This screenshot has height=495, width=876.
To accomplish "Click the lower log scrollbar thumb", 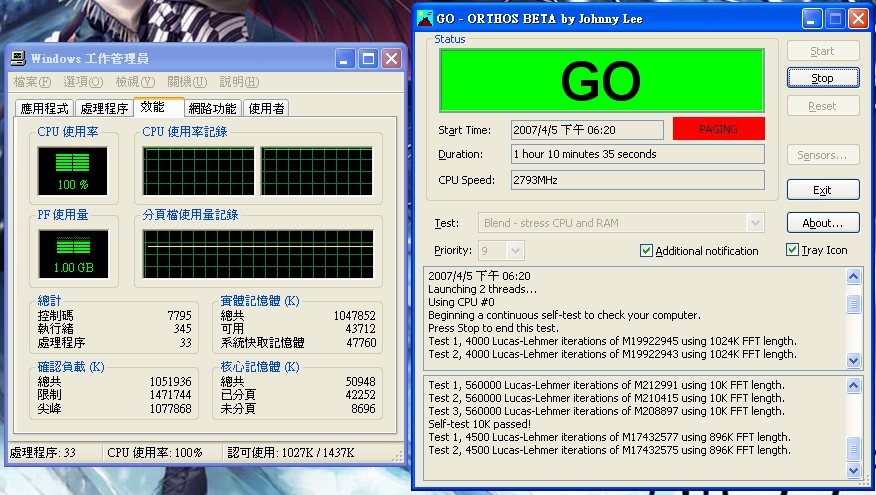I will 853,448.
